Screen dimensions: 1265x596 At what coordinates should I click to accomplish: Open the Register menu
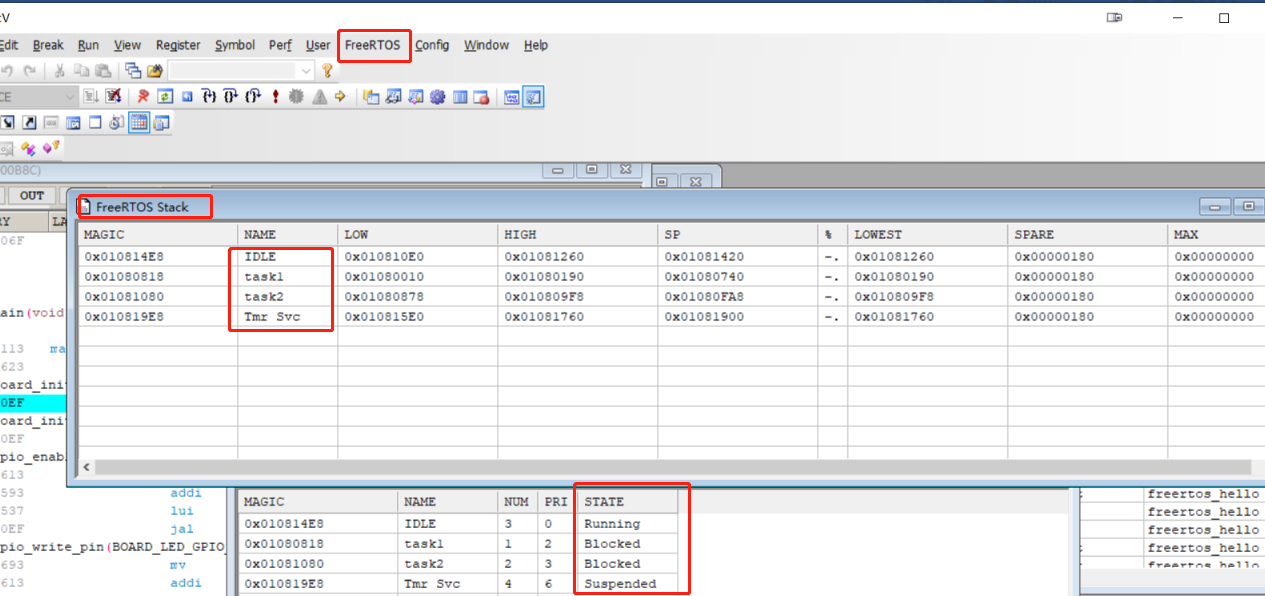[178, 45]
